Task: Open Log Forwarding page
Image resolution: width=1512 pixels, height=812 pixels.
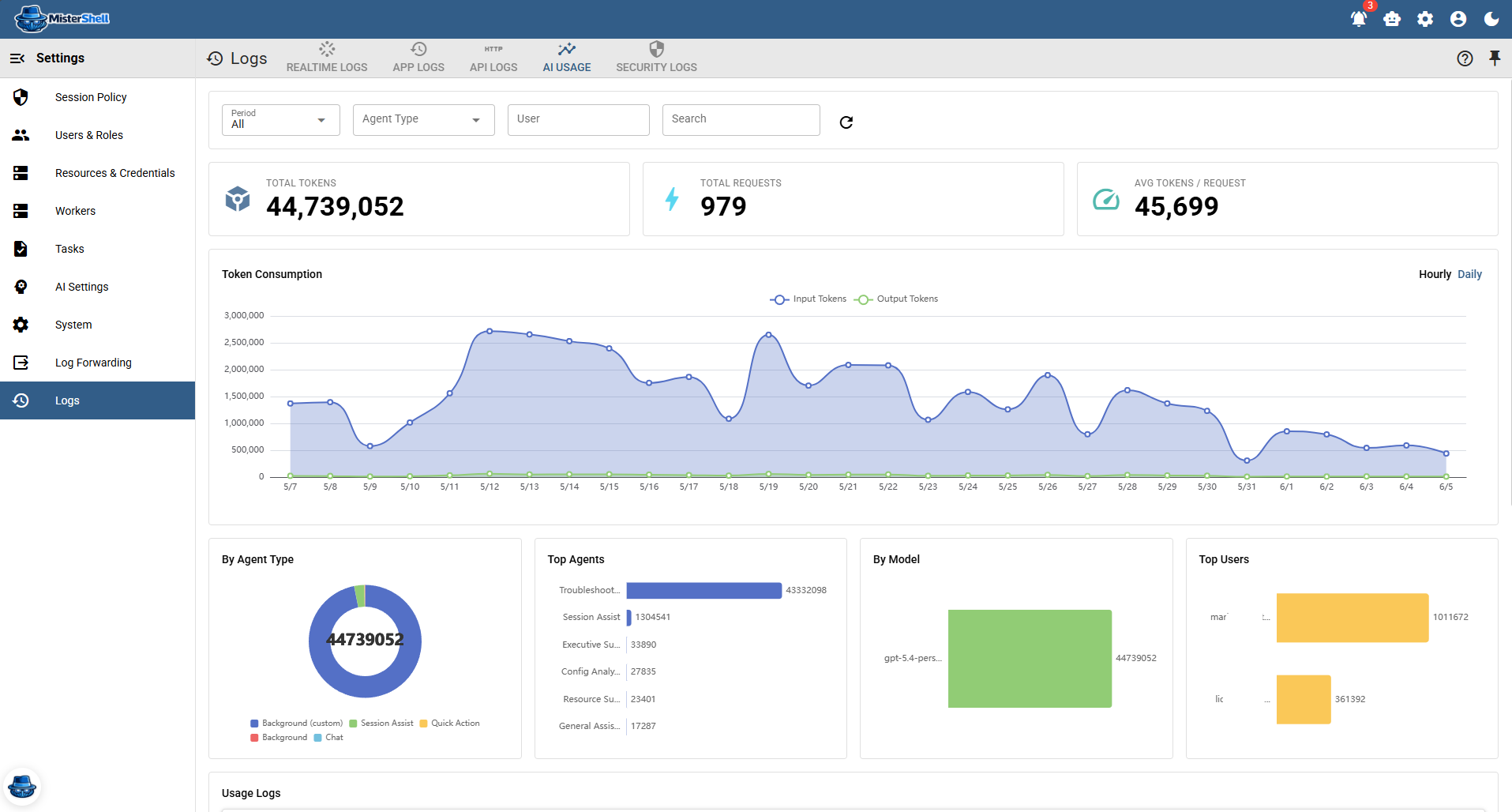Action: pyautogui.click(x=98, y=363)
